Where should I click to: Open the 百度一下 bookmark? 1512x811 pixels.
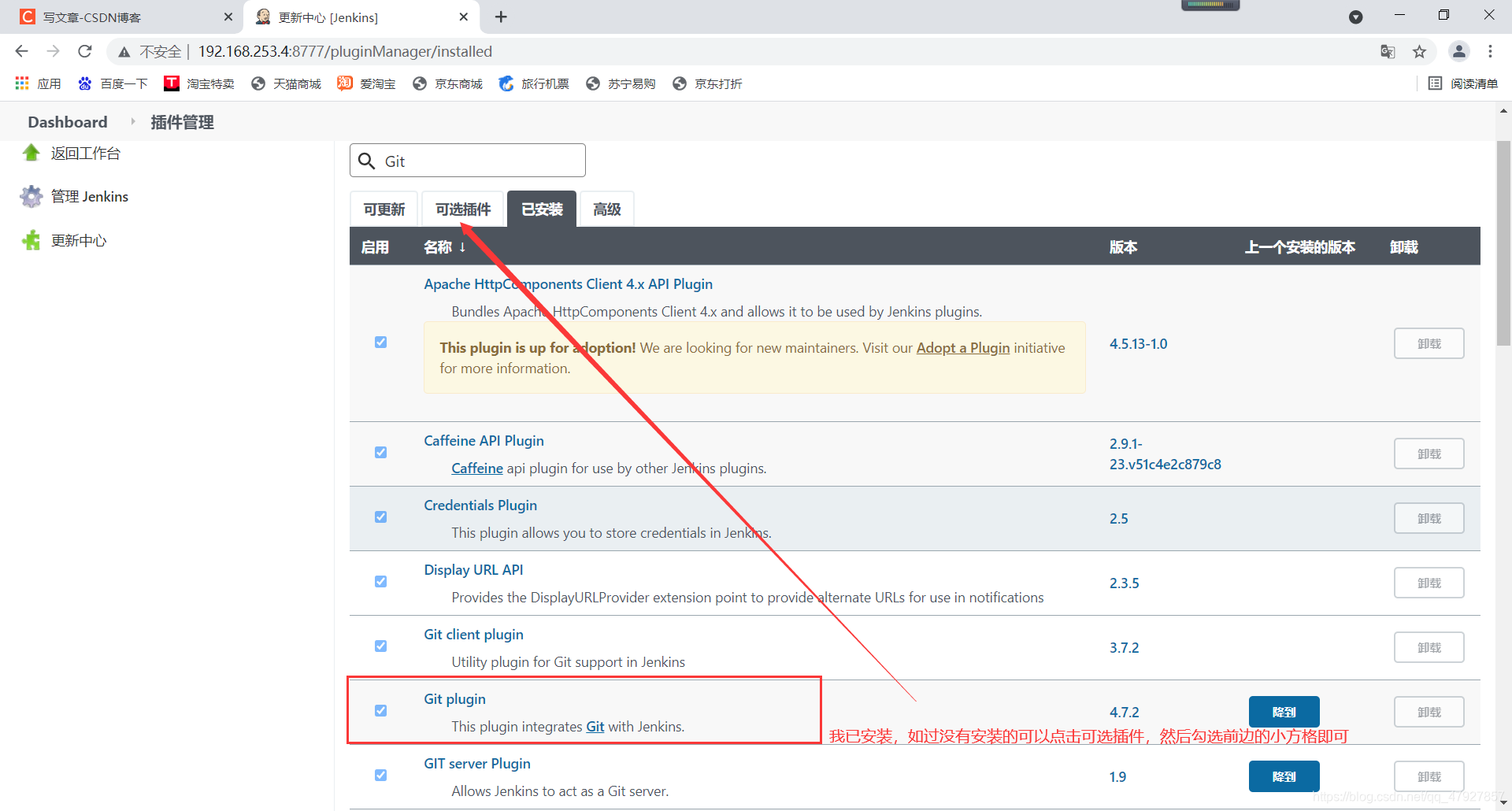pyautogui.click(x=113, y=83)
